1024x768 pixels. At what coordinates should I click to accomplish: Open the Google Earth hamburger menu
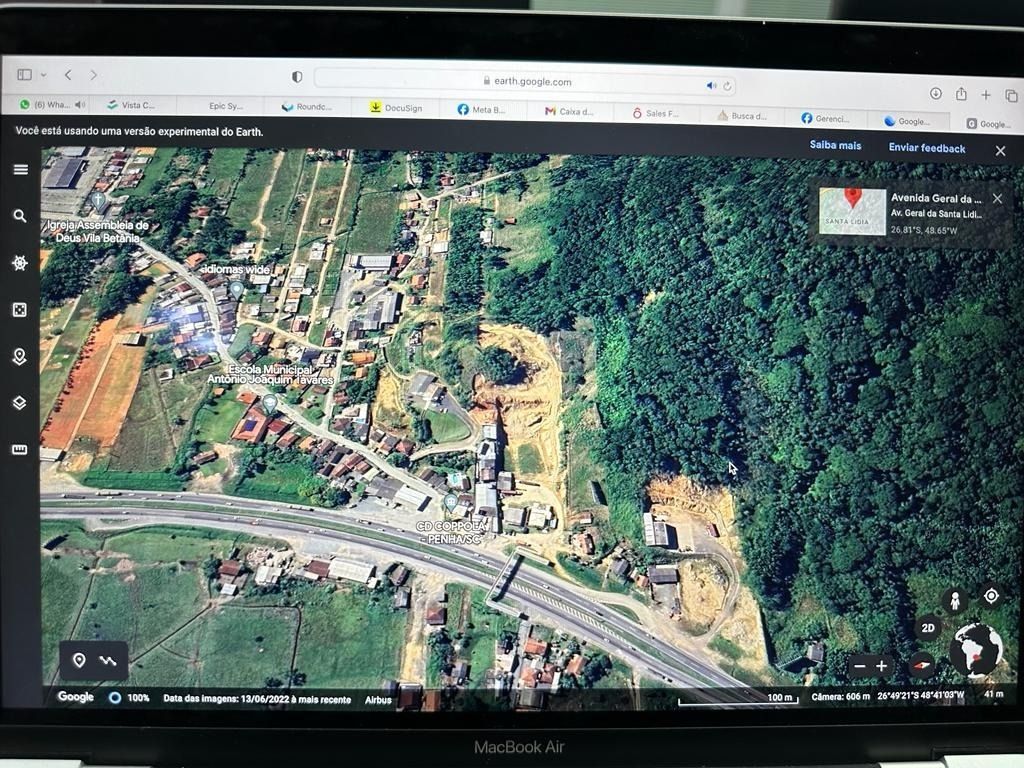[x=20, y=169]
